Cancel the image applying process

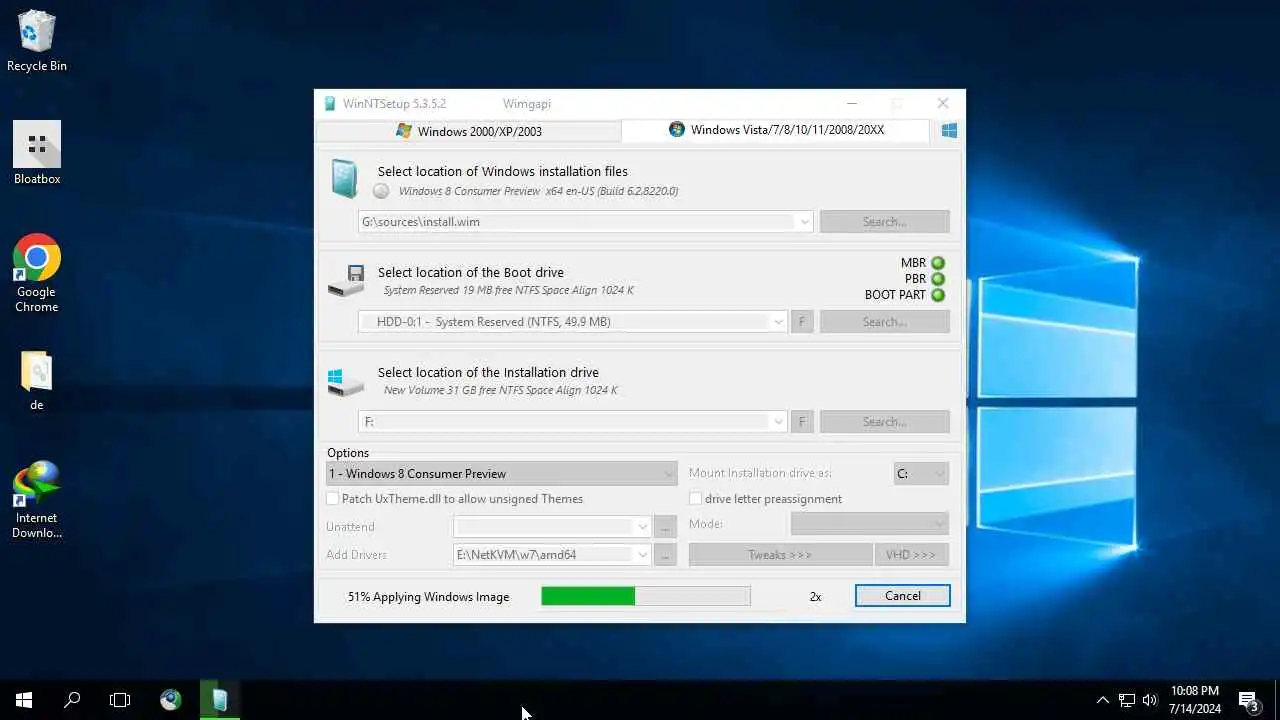(902, 596)
